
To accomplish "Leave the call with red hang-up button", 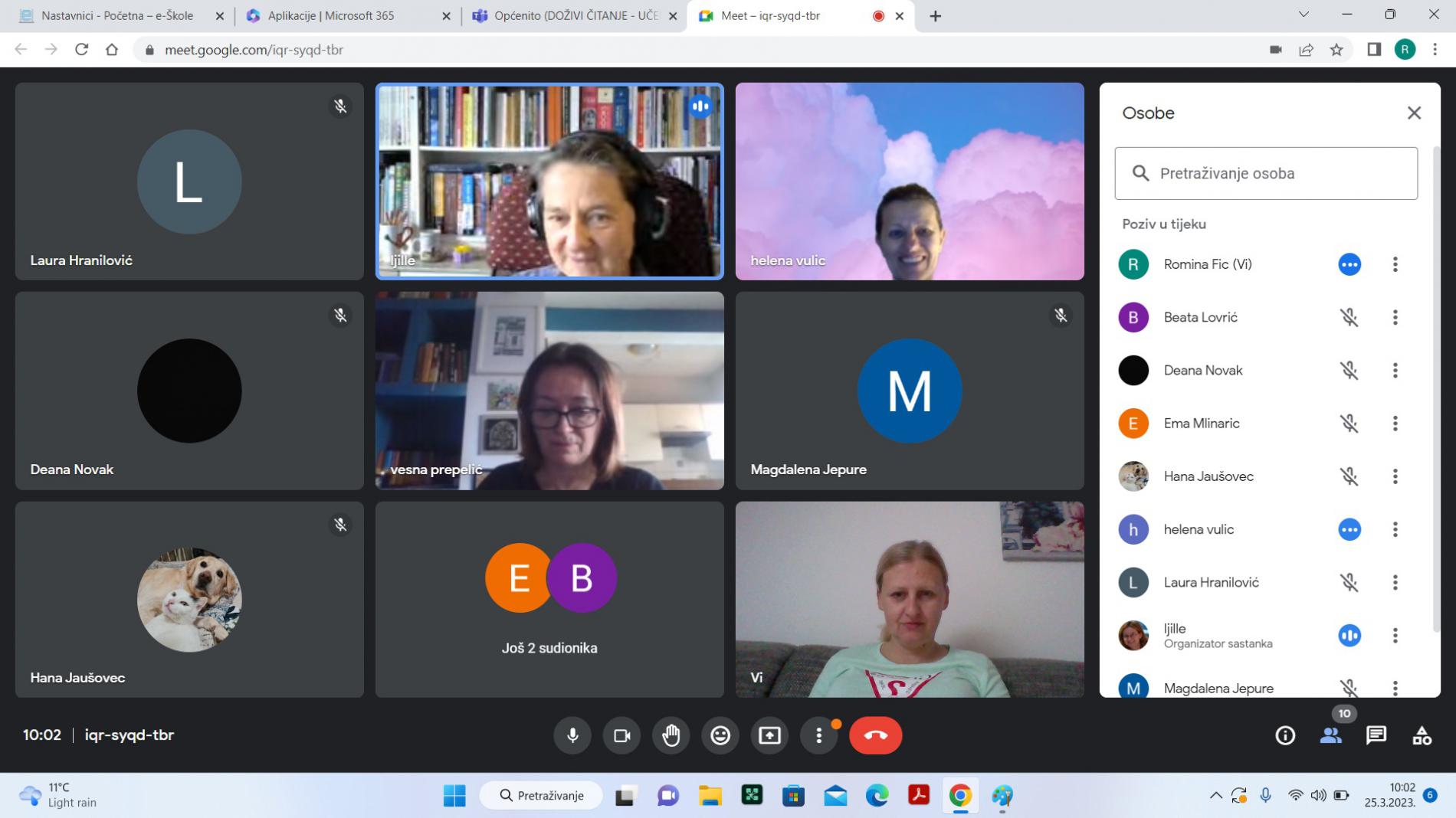I will pos(875,735).
